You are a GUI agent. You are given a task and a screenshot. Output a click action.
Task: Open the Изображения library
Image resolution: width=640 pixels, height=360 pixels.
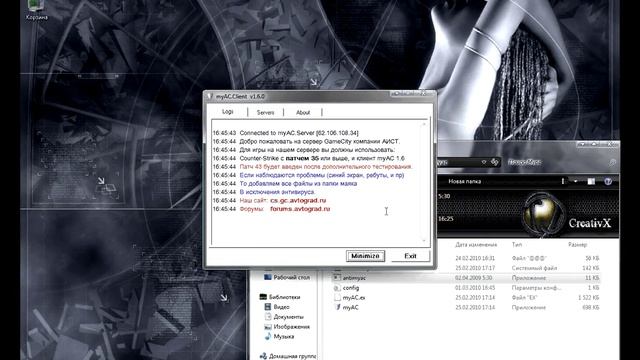pos(291,327)
